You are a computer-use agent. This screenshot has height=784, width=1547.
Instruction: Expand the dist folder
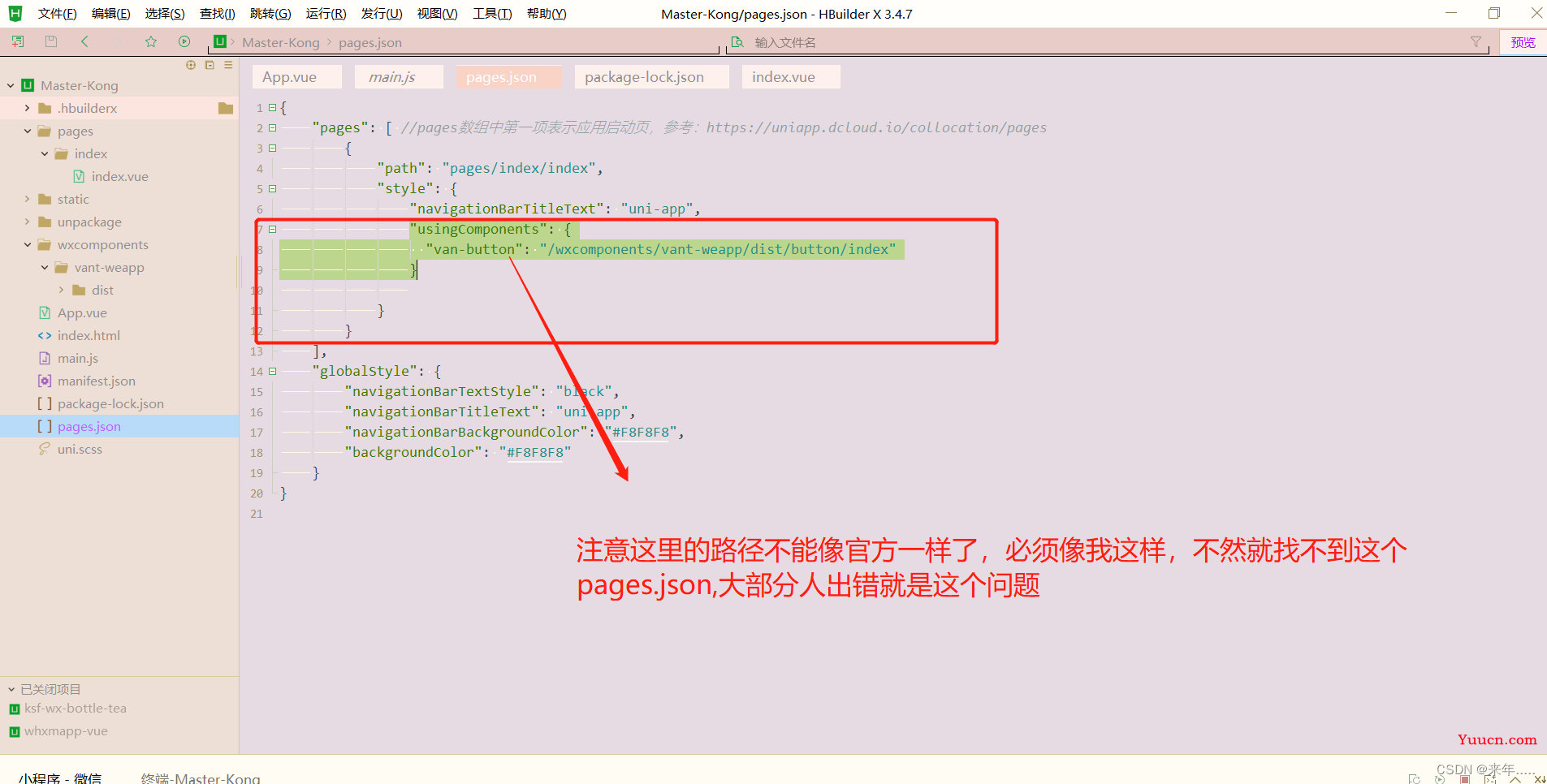62,290
